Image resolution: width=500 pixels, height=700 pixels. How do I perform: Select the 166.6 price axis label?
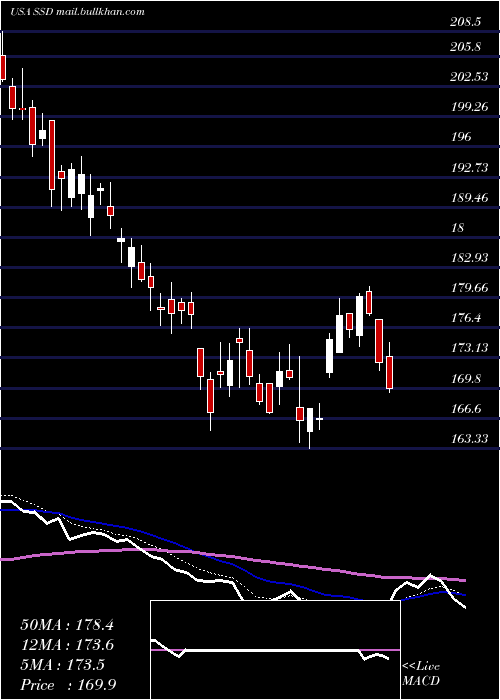(x=466, y=408)
